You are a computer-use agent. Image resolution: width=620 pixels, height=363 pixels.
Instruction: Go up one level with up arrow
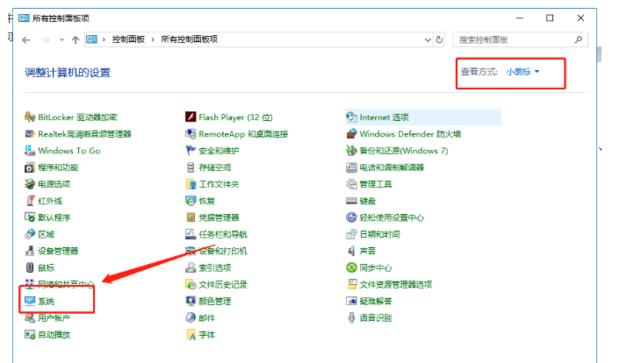coord(76,40)
